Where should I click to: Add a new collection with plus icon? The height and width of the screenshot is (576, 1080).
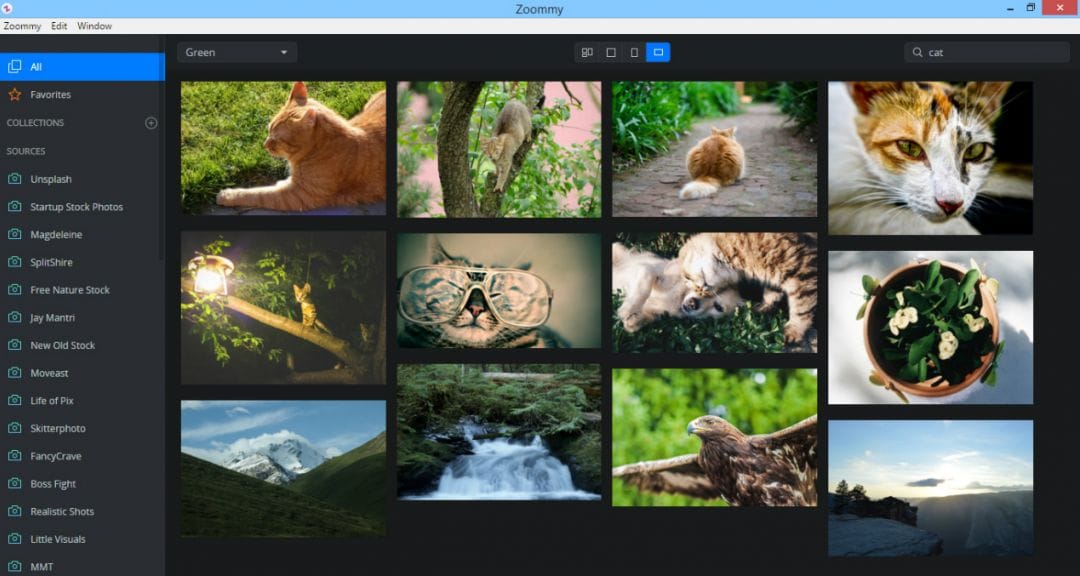tap(152, 123)
